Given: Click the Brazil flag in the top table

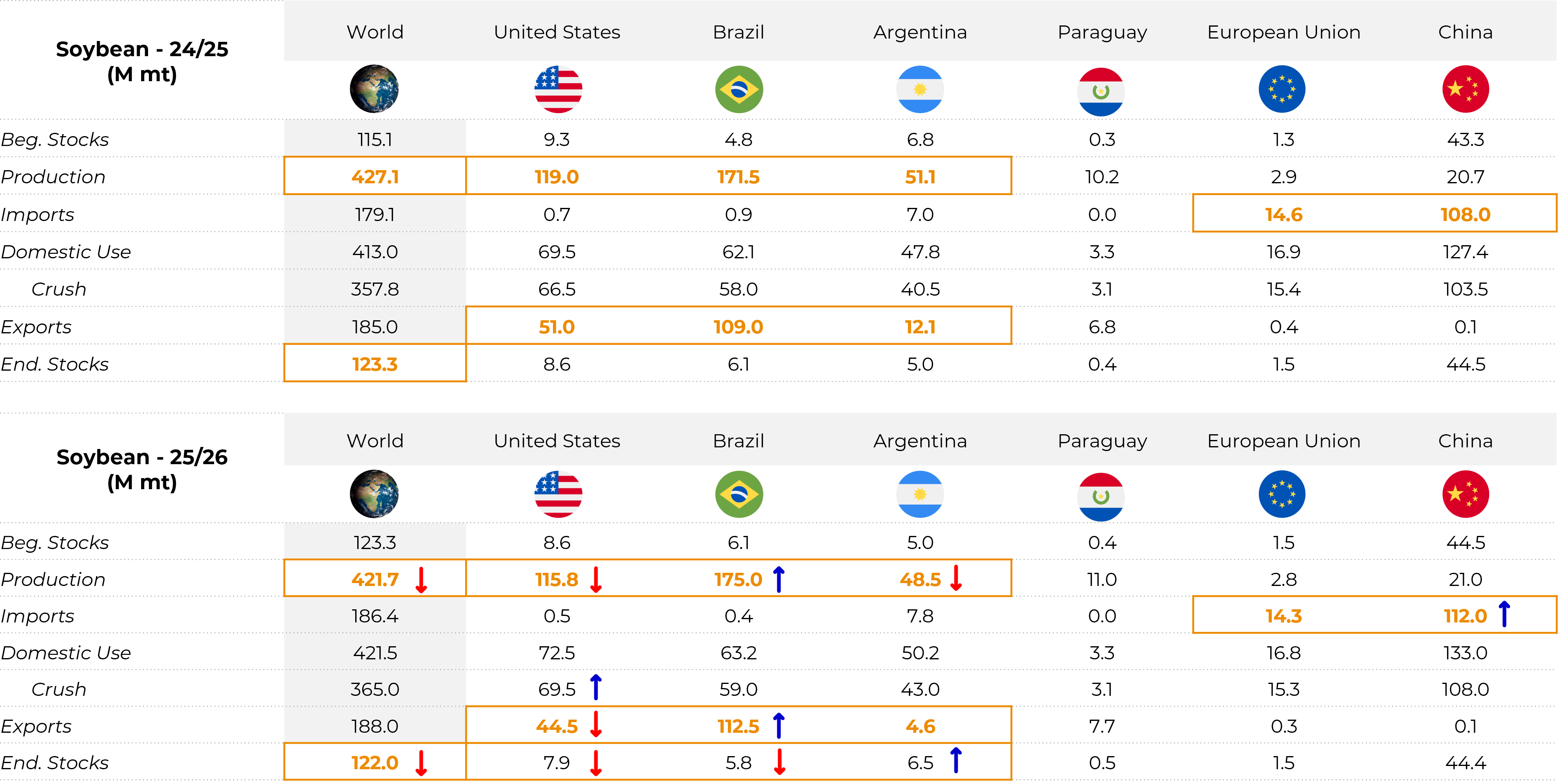Looking at the screenshot, I should click(739, 89).
